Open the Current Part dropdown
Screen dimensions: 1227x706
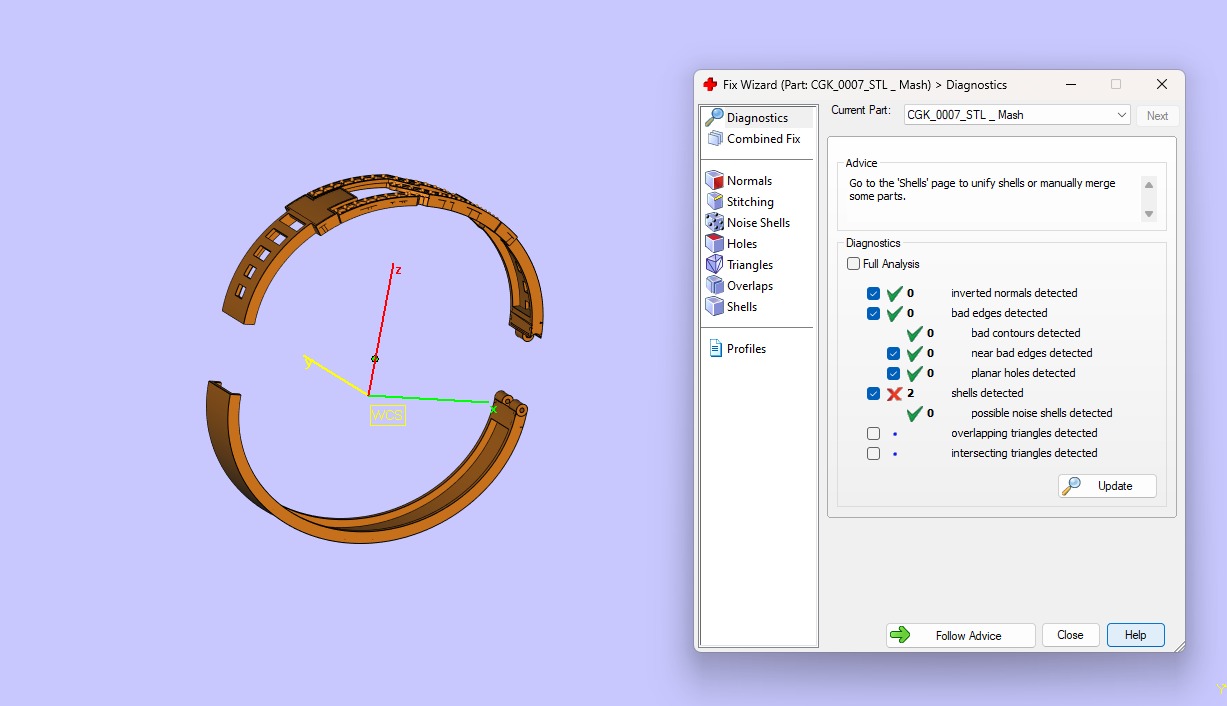tap(1017, 115)
